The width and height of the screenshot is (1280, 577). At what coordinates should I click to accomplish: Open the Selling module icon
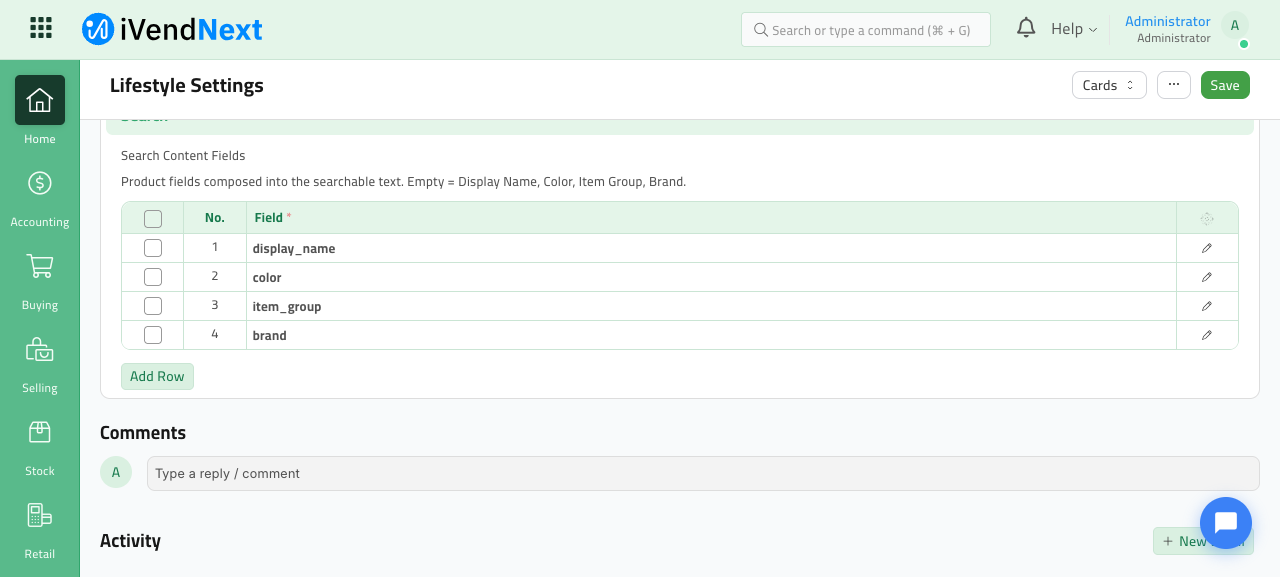(40, 349)
